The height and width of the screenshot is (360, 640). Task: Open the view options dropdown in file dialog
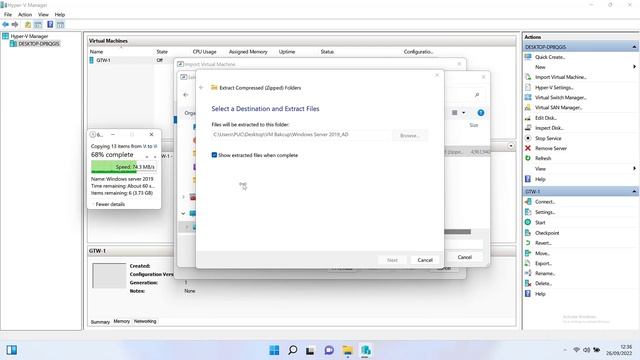point(464,113)
